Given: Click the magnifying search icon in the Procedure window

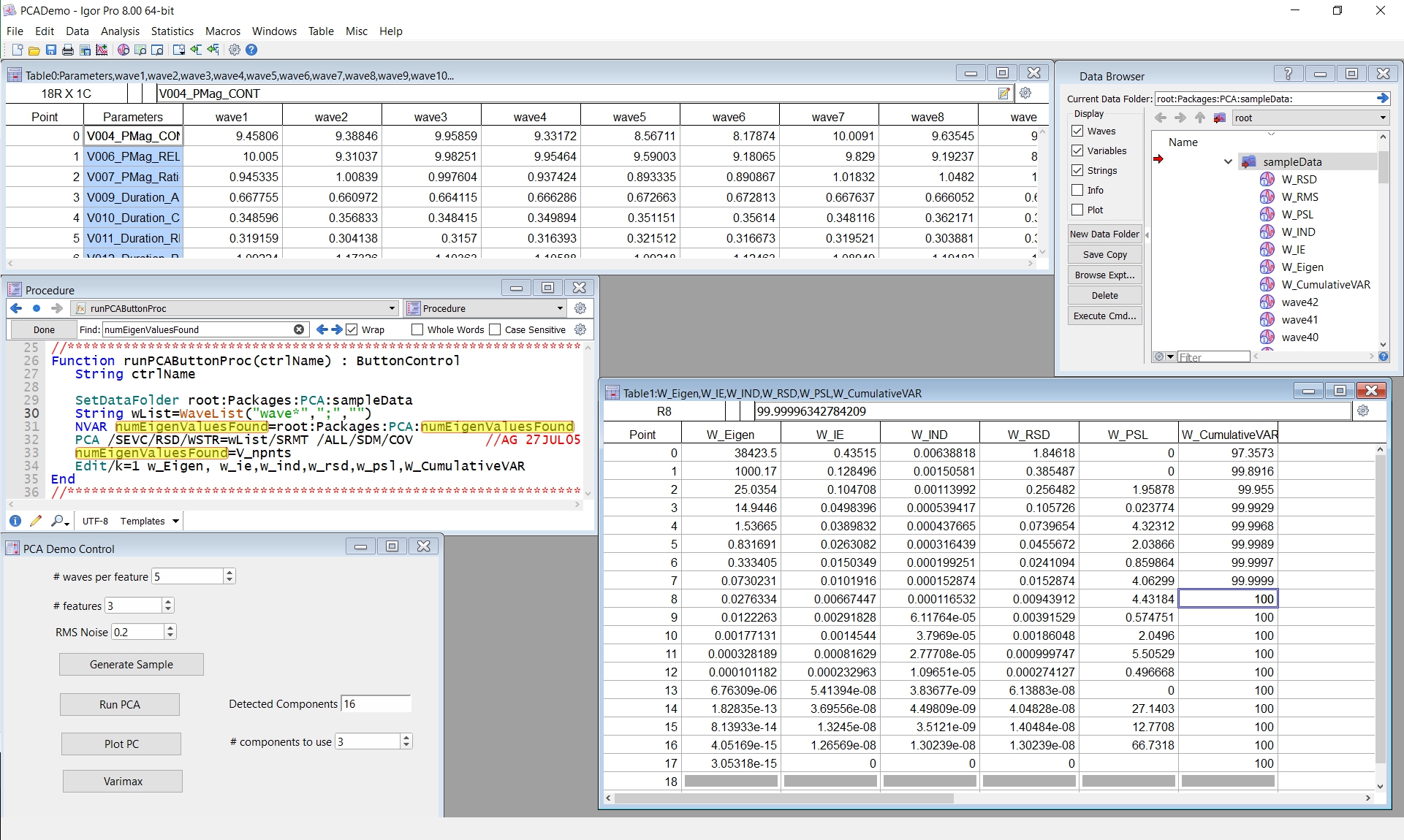Looking at the screenshot, I should 58,521.
